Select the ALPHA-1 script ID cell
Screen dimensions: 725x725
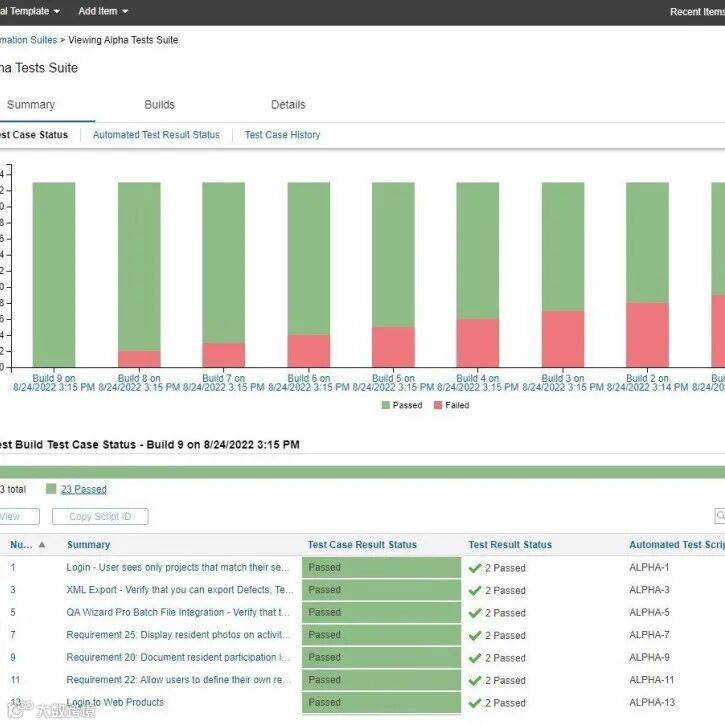pyautogui.click(x=649, y=567)
